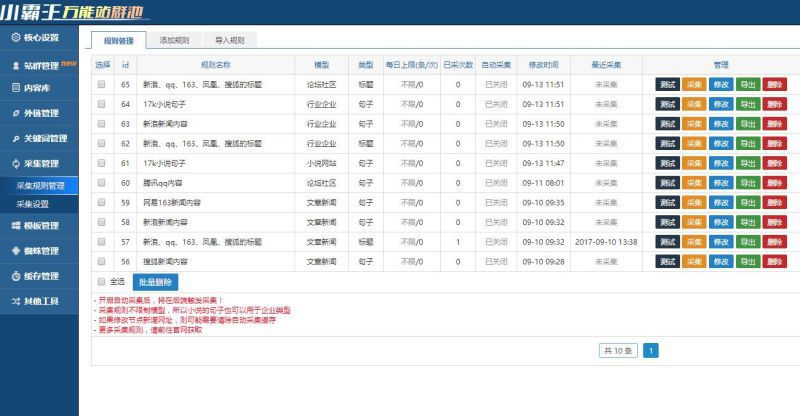This screenshot has width=800, height=416.
Task: Tick the checkbox for rule id 63
Action: (102, 124)
